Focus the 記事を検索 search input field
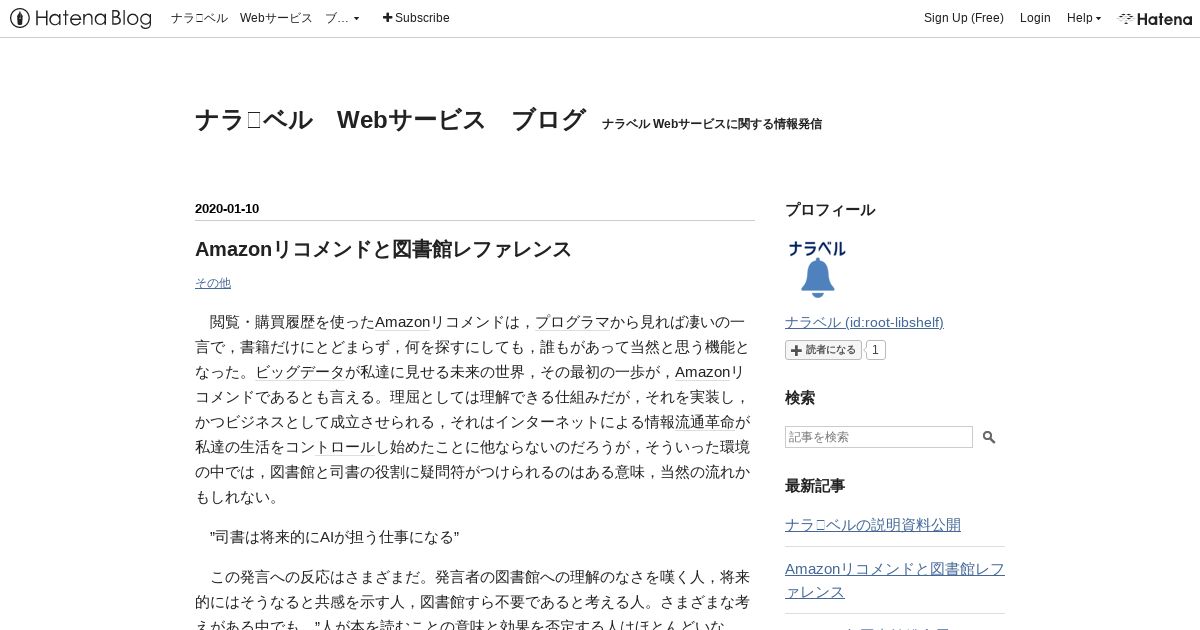Image resolution: width=1200 pixels, height=630 pixels. [879, 437]
